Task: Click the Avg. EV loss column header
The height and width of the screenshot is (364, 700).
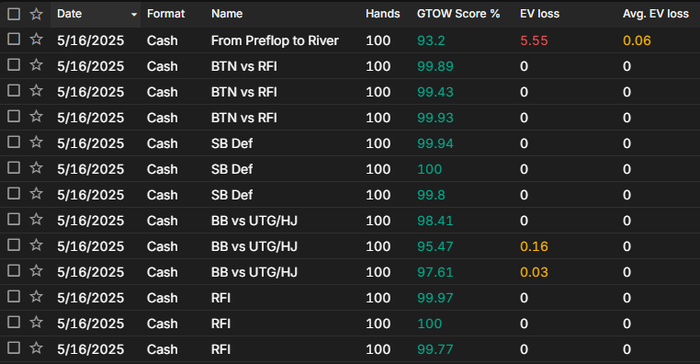Action: click(655, 14)
